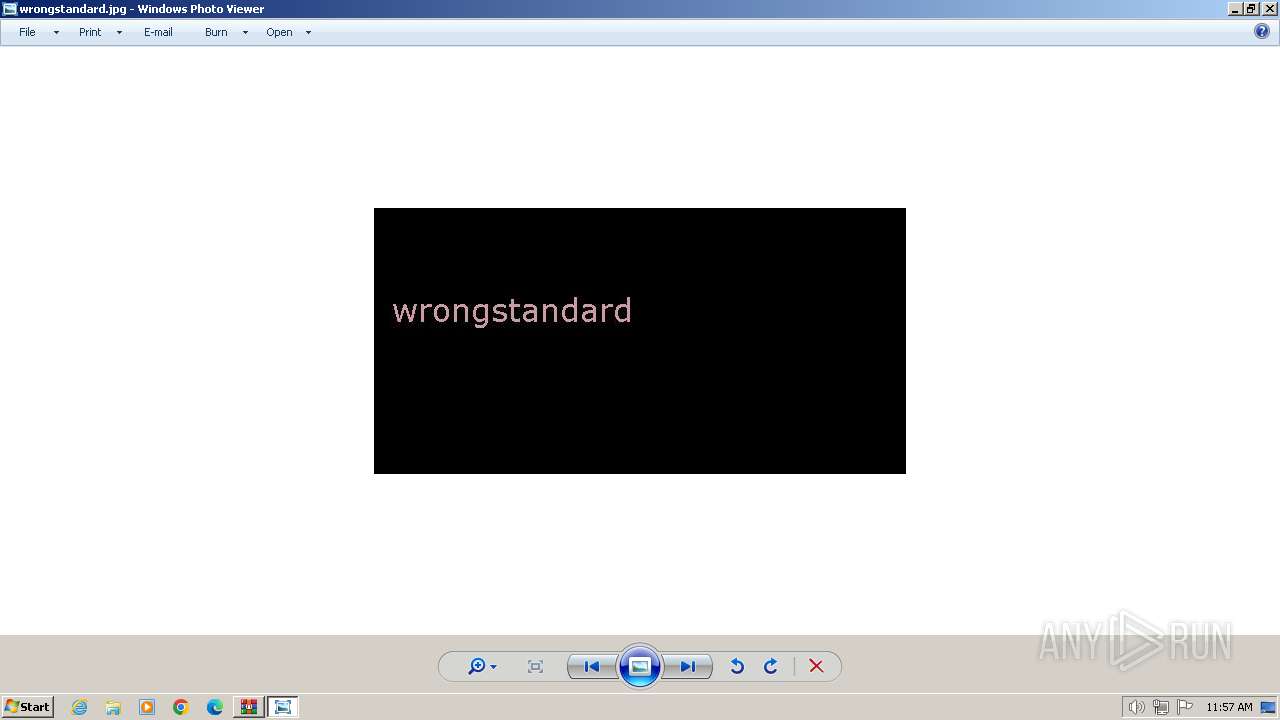The width and height of the screenshot is (1280, 720).
Task: Open the Photo Viewer help icon
Action: click(1262, 31)
